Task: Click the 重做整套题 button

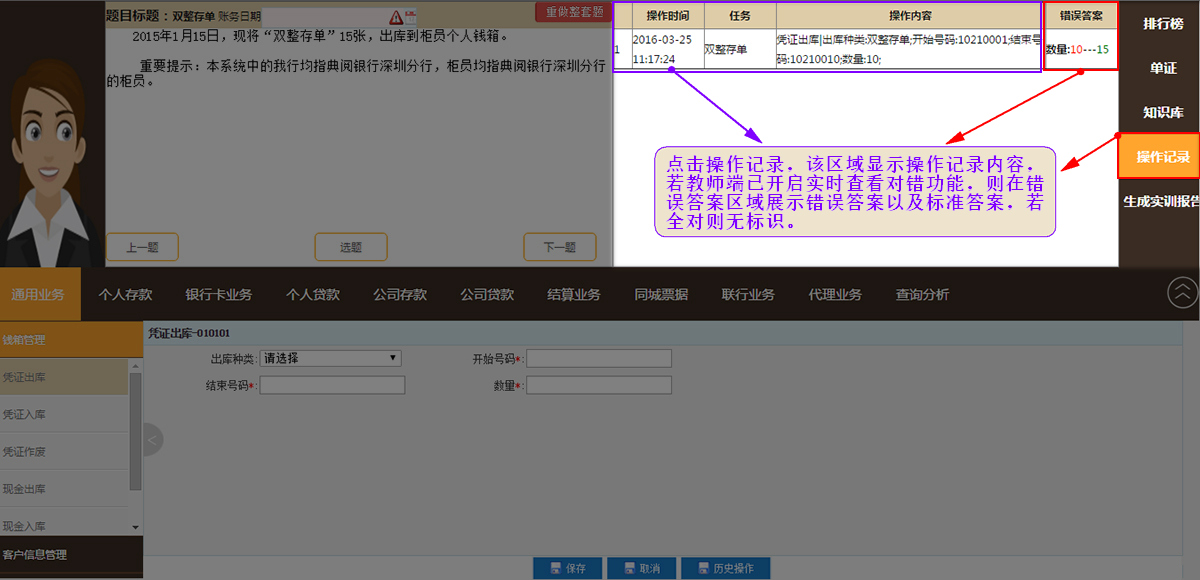Action: 574,12
